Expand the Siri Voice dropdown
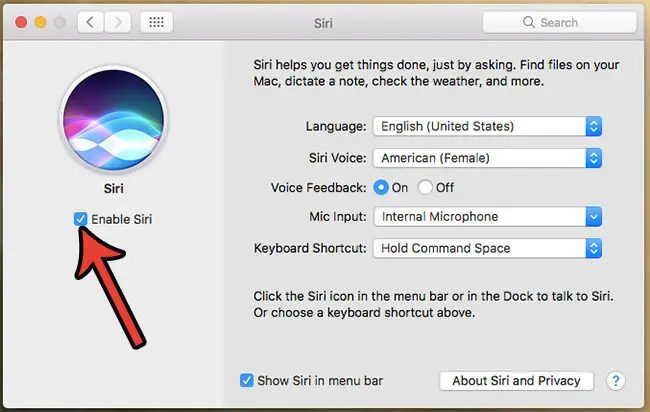Viewport: 650px width, 412px height. (x=488, y=158)
